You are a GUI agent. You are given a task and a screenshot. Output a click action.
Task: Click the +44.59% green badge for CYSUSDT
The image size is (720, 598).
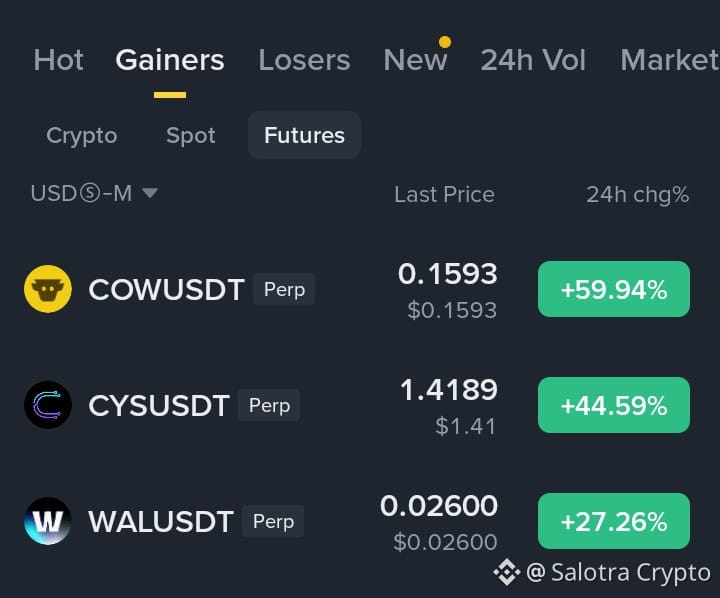point(614,405)
